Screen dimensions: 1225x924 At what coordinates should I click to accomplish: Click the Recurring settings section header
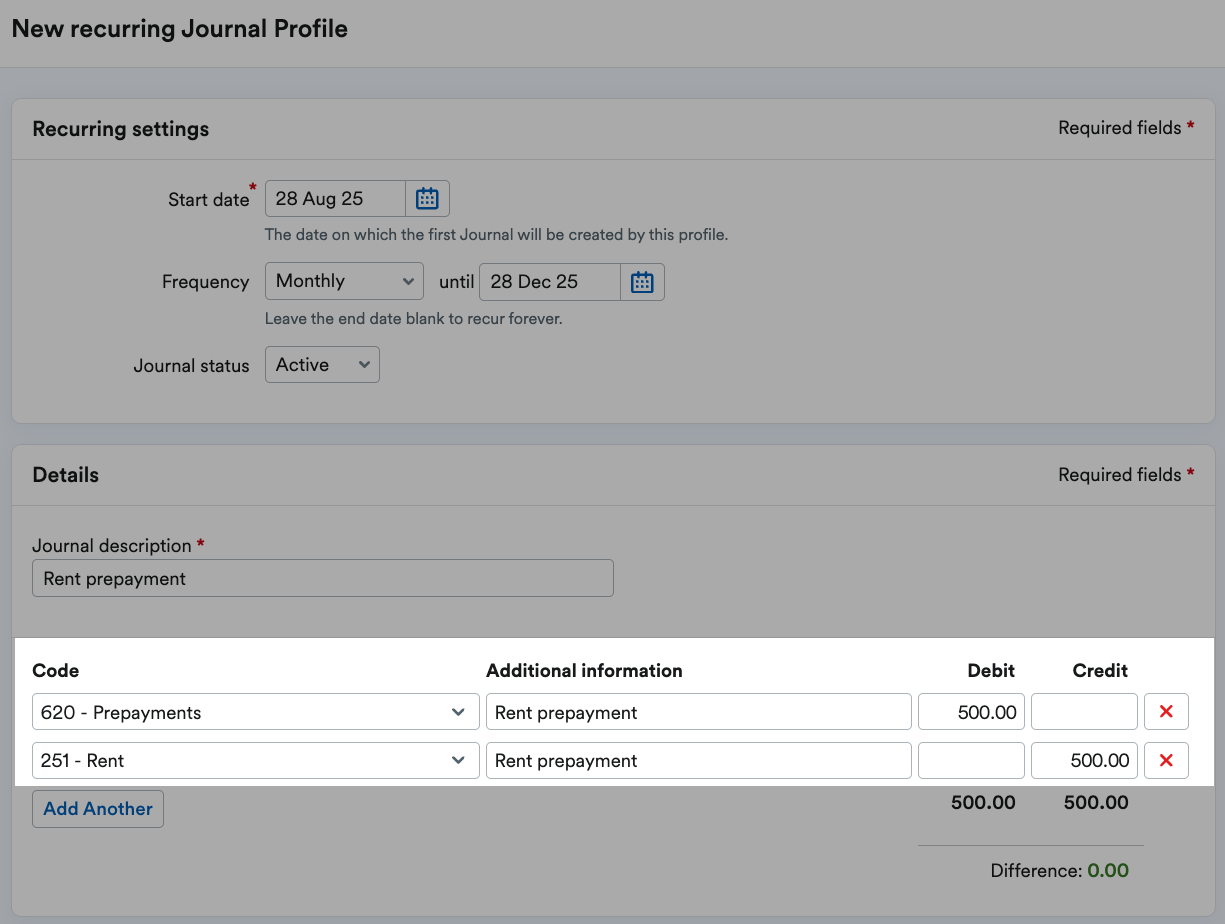tap(120, 129)
